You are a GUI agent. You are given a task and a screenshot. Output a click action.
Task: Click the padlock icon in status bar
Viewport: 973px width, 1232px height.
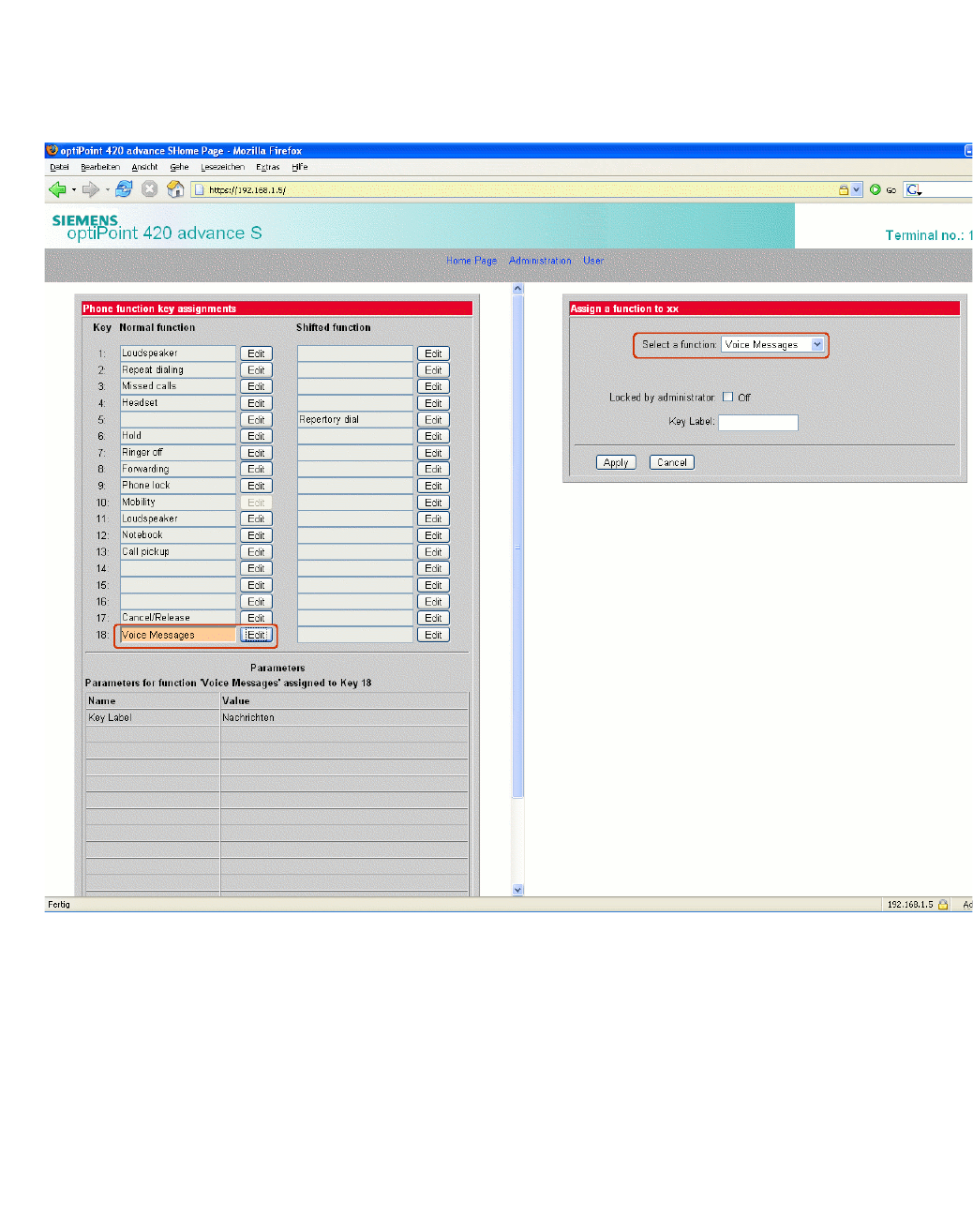(x=943, y=905)
